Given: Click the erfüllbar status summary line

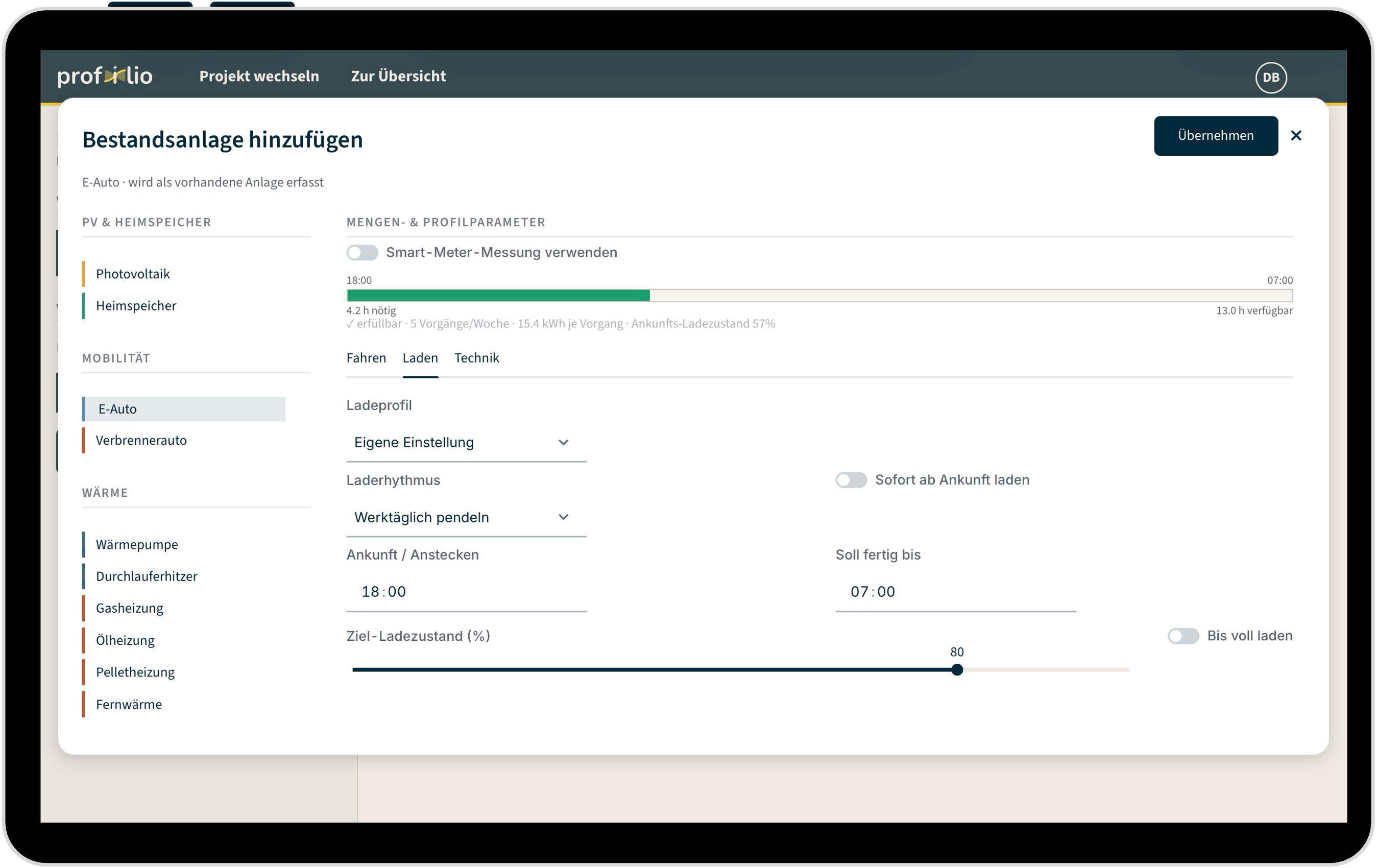Looking at the screenshot, I should pos(561,324).
